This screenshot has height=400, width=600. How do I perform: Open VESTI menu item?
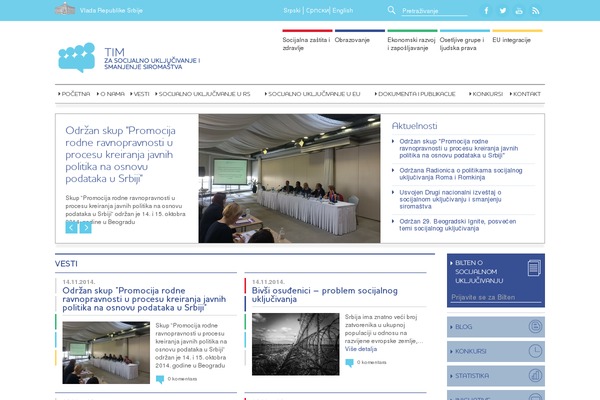click(141, 94)
